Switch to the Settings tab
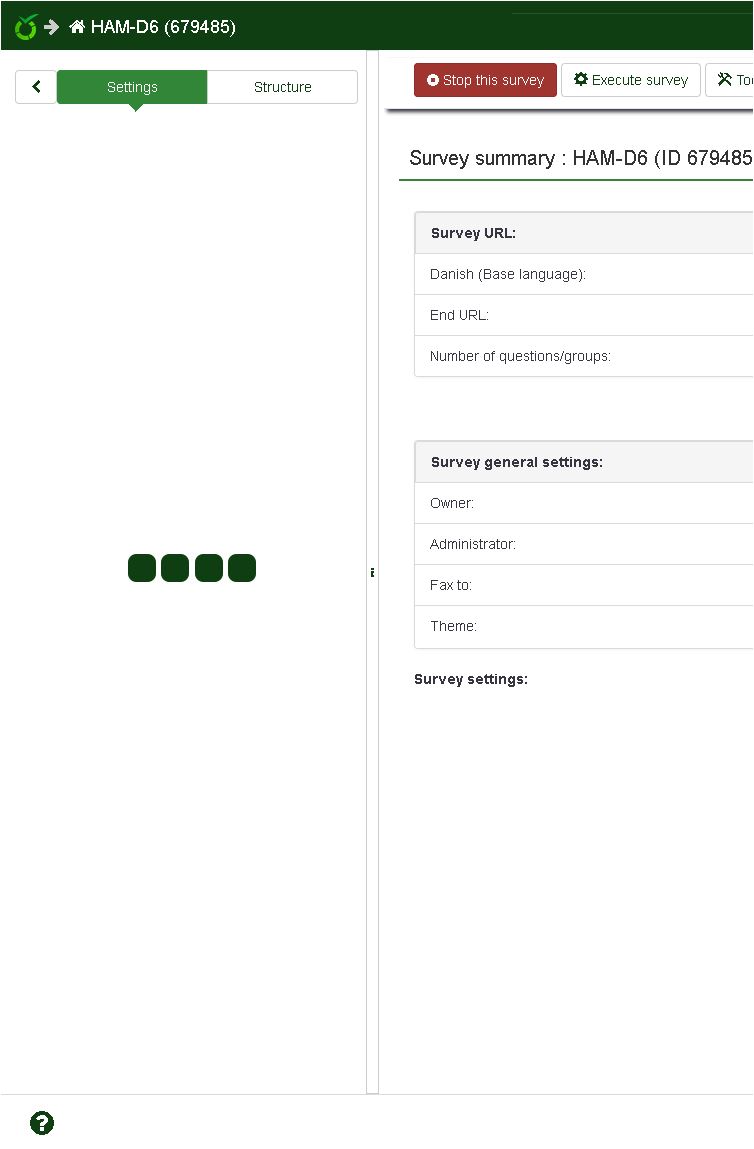 point(132,87)
